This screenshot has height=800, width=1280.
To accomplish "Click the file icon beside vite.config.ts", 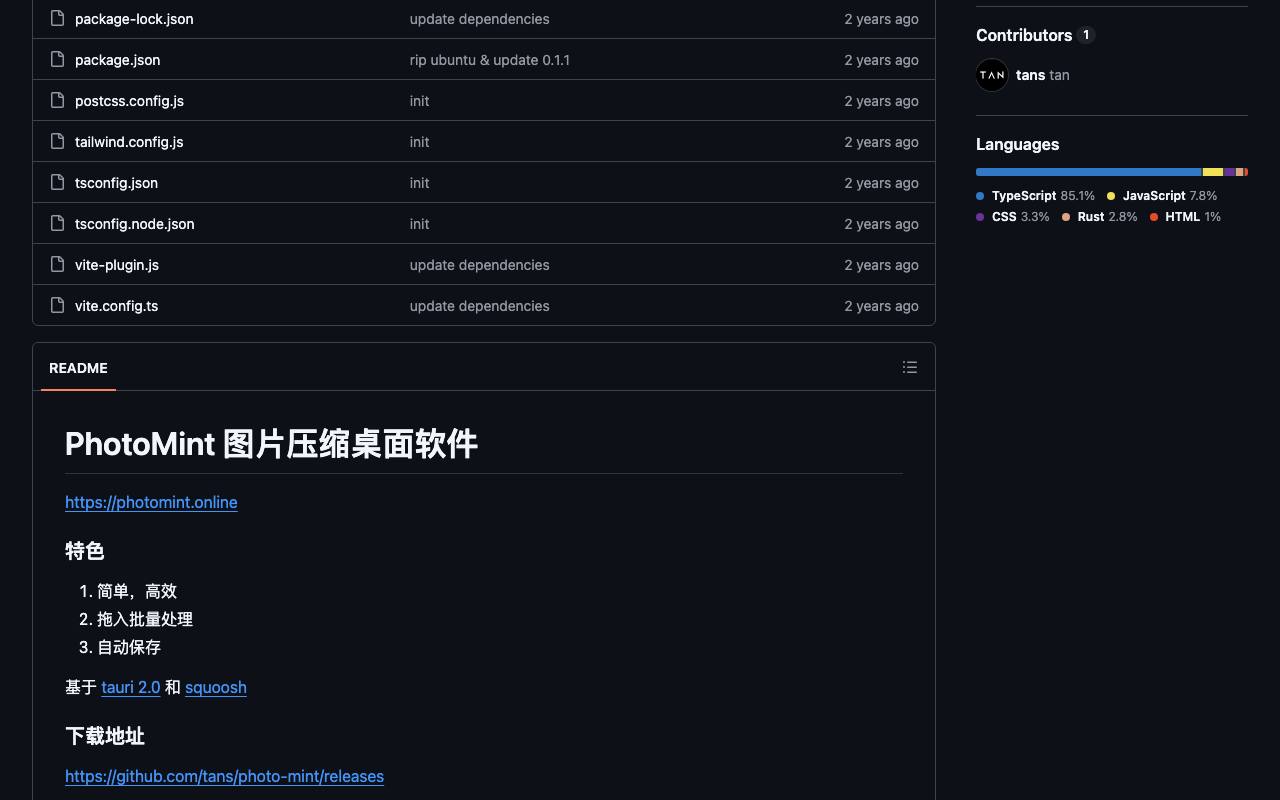I will click(x=57, y=305).
